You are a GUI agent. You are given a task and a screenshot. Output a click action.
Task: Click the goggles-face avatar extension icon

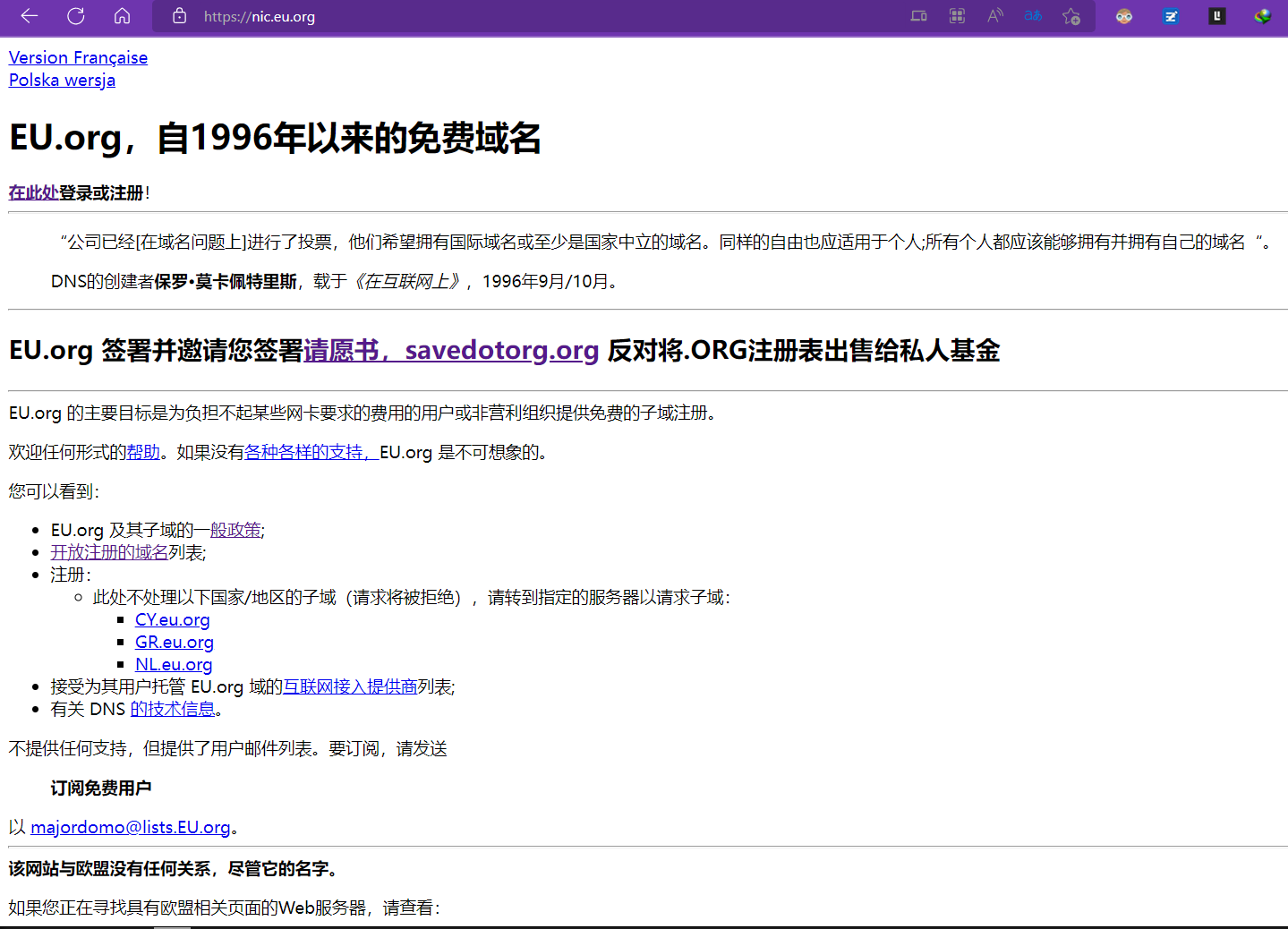(x=1124, y=16)
